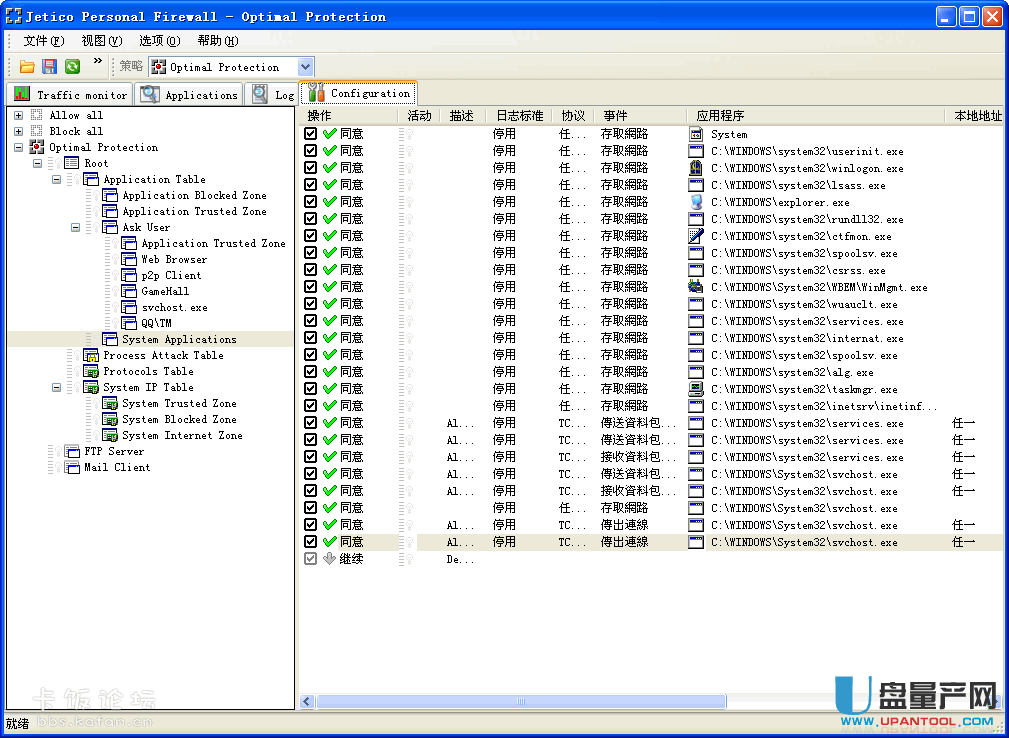Screen dimensions: 1009x738
Task: Click the ctfmon.exe pencil icon
Action: pyautogui.click(x=696, y=236)
